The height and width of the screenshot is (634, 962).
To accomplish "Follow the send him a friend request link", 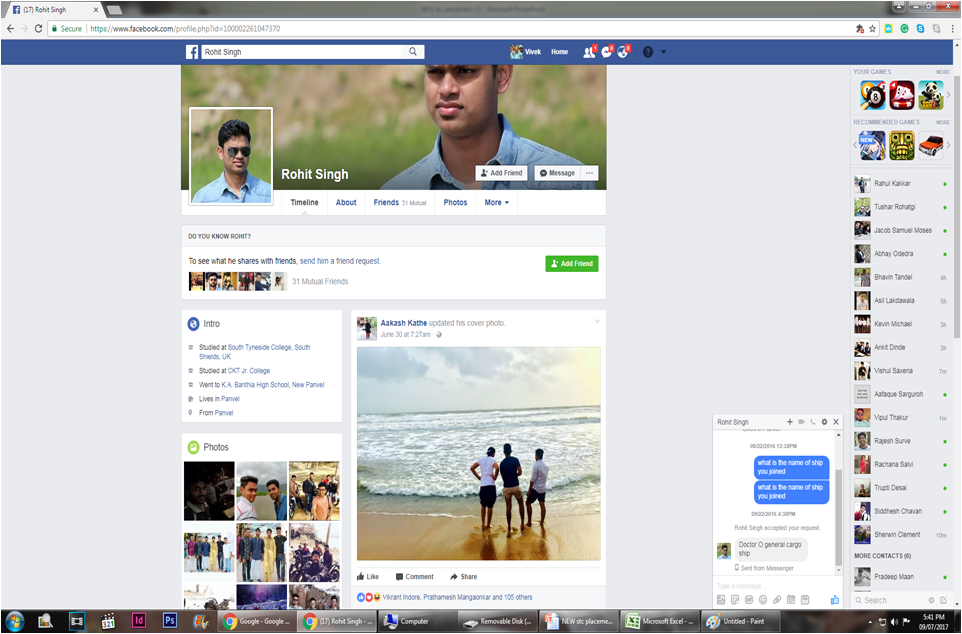I will [340, 261].
